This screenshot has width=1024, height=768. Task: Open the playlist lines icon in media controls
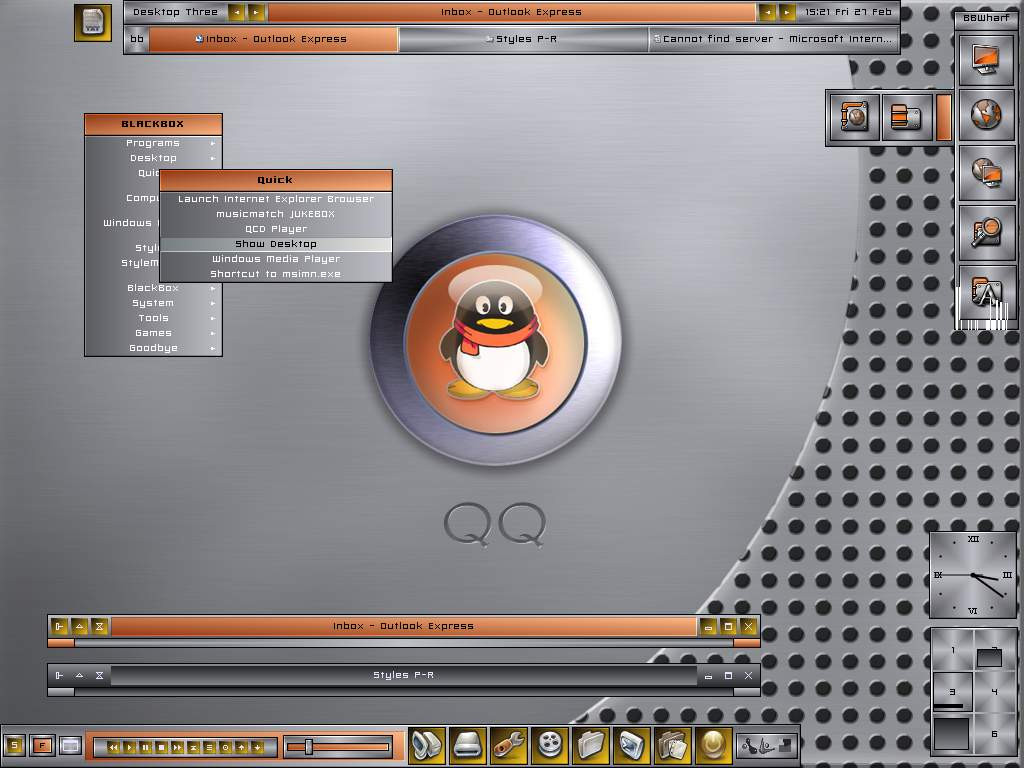click(209, 747)
